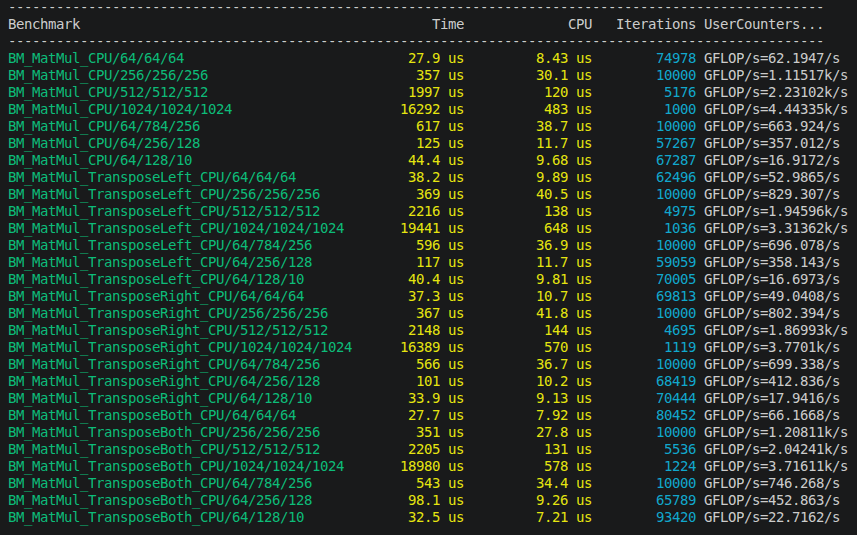Image resolution: width=857 pixels, height=535 pixels.
Task: Click the GFLOP/s=22.7162/s counter
Action: point(771,517)
